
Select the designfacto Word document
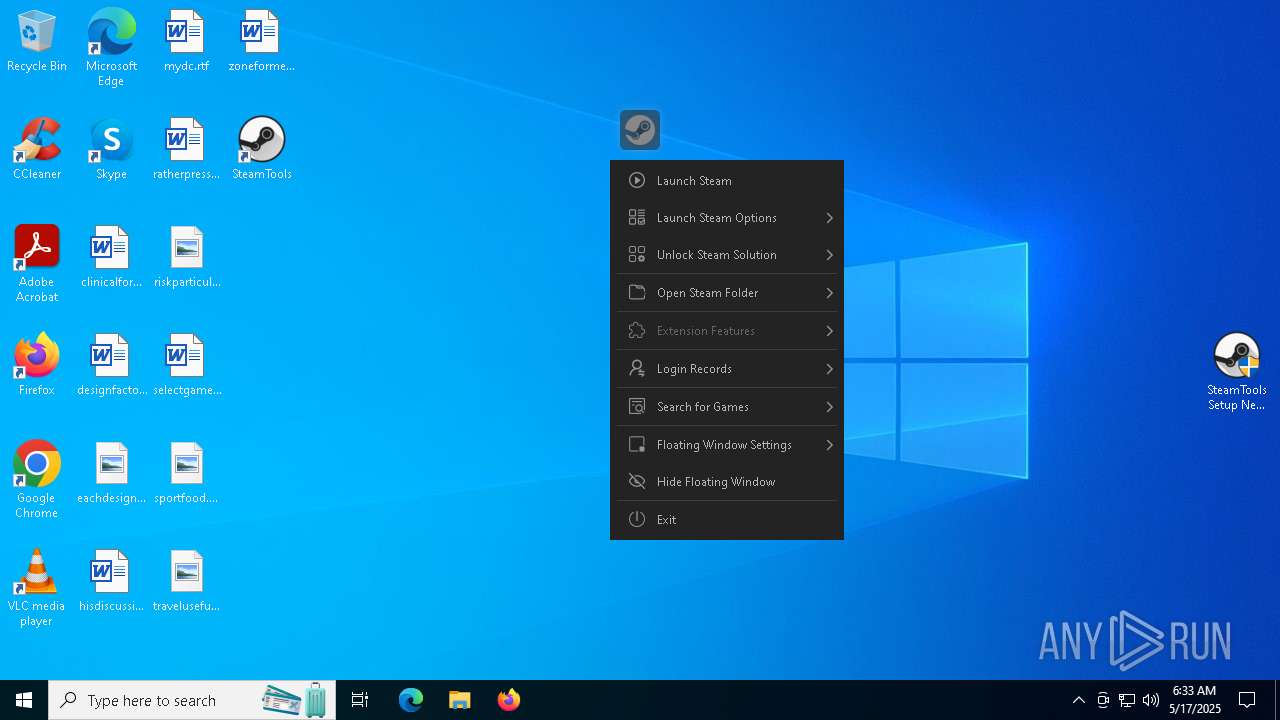coord(111,364)
